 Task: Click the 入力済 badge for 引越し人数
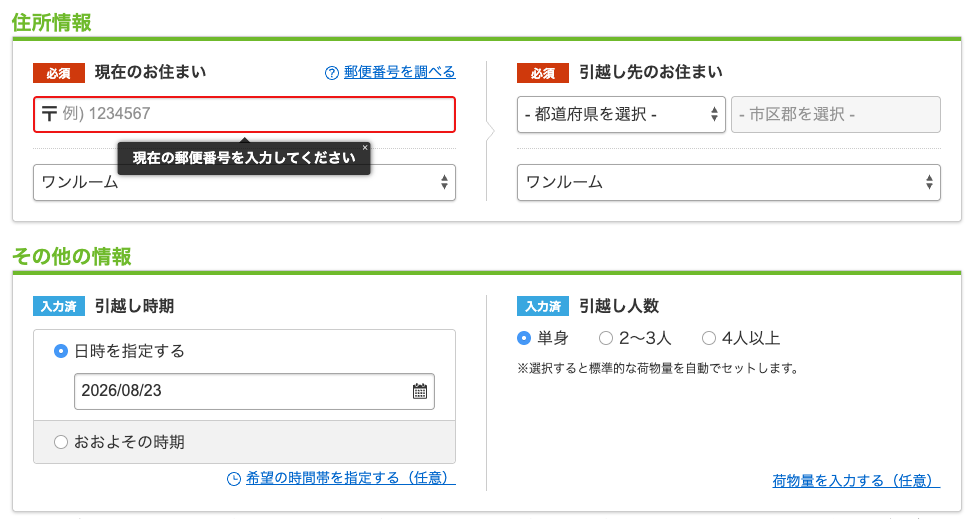543,306
